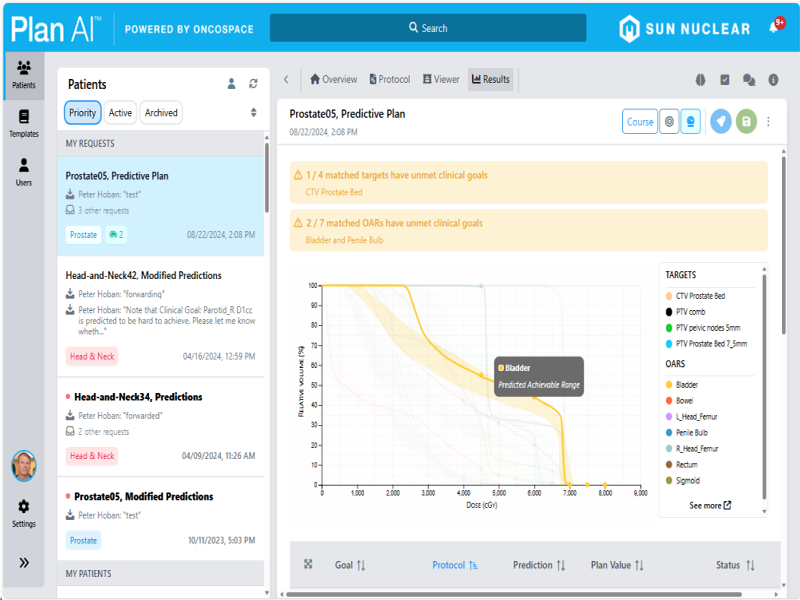Open the notifications bell
Viewport: 800px width, 600px height.
point(774,28)
